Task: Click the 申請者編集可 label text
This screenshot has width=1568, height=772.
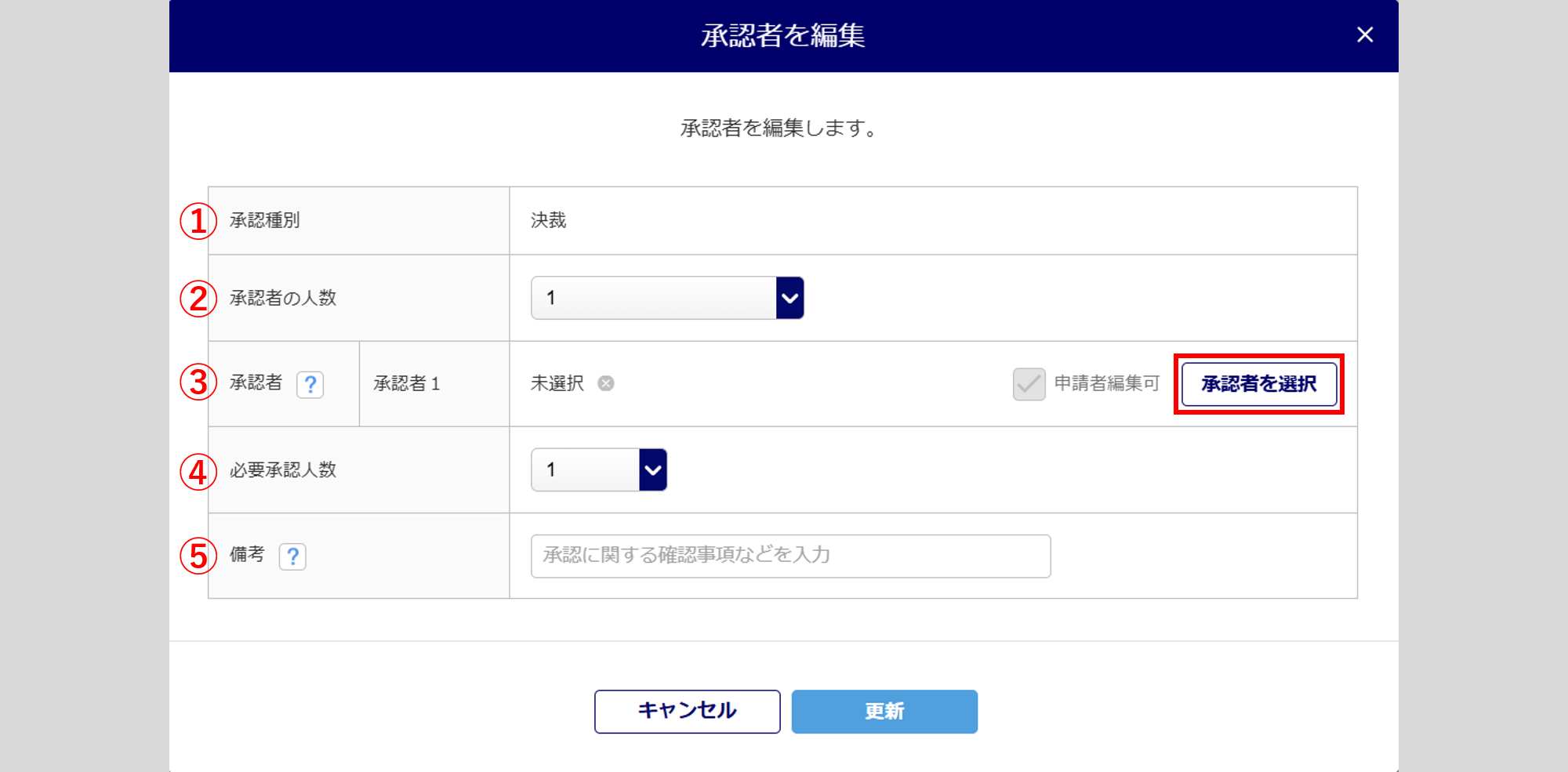Action: (1106, 383)
